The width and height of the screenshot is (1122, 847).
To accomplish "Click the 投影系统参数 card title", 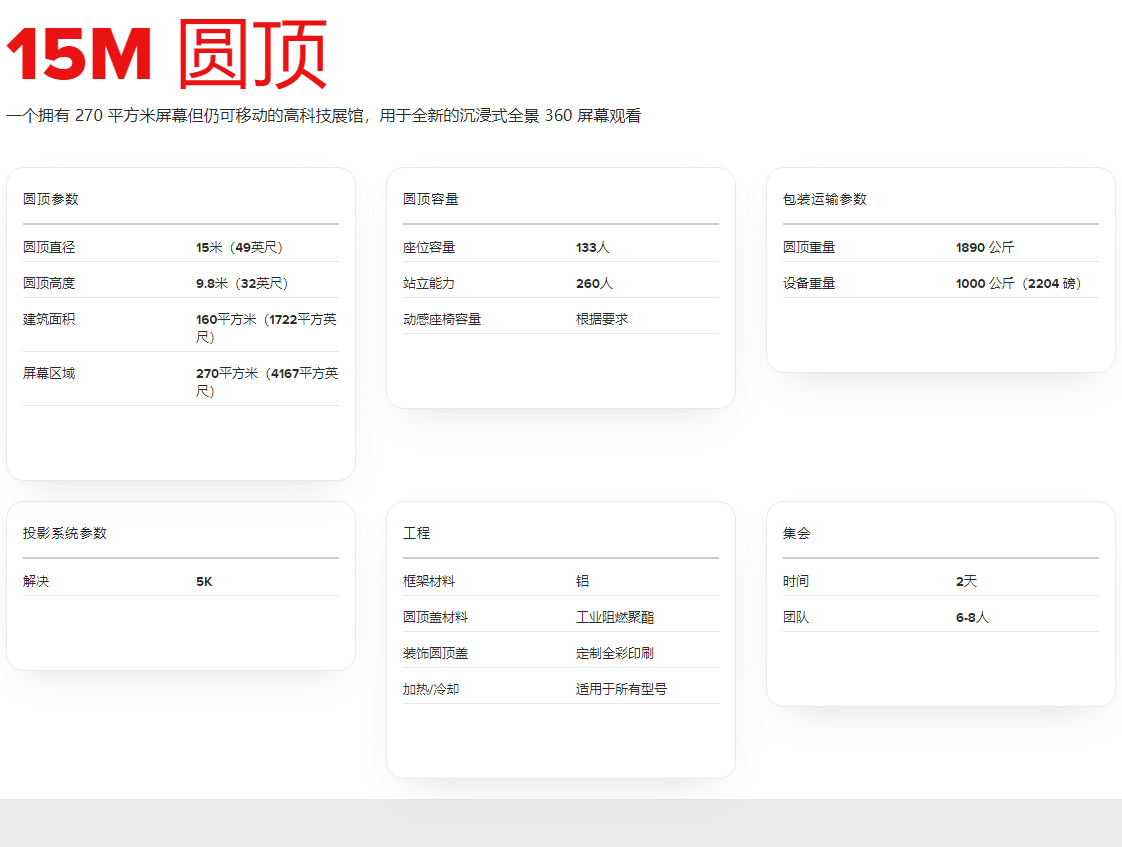I will 65,533.
